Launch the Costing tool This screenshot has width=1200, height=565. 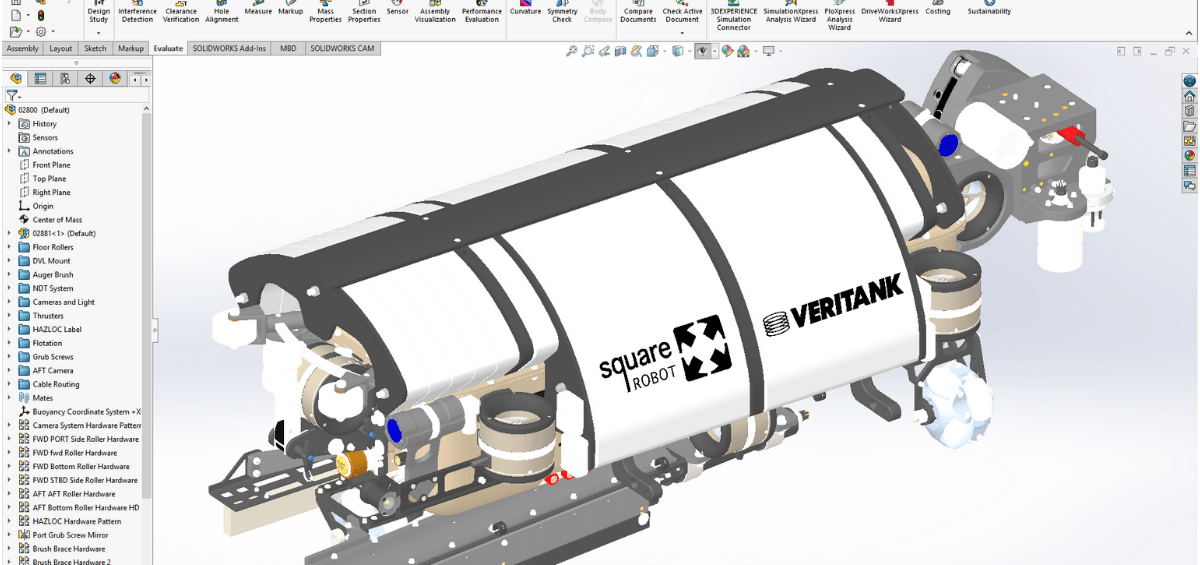point(938,9)
